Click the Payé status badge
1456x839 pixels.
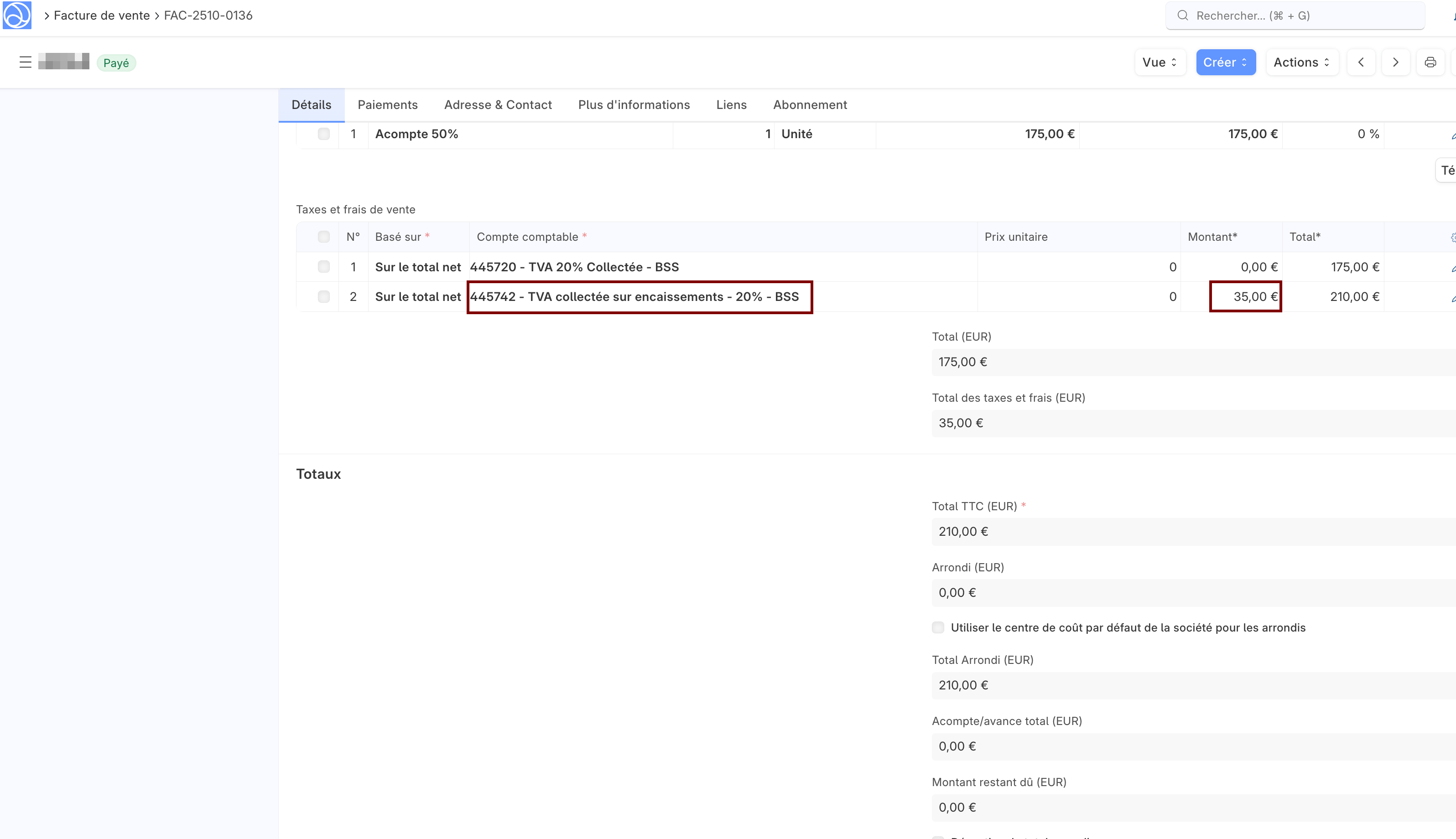[116, 63]
